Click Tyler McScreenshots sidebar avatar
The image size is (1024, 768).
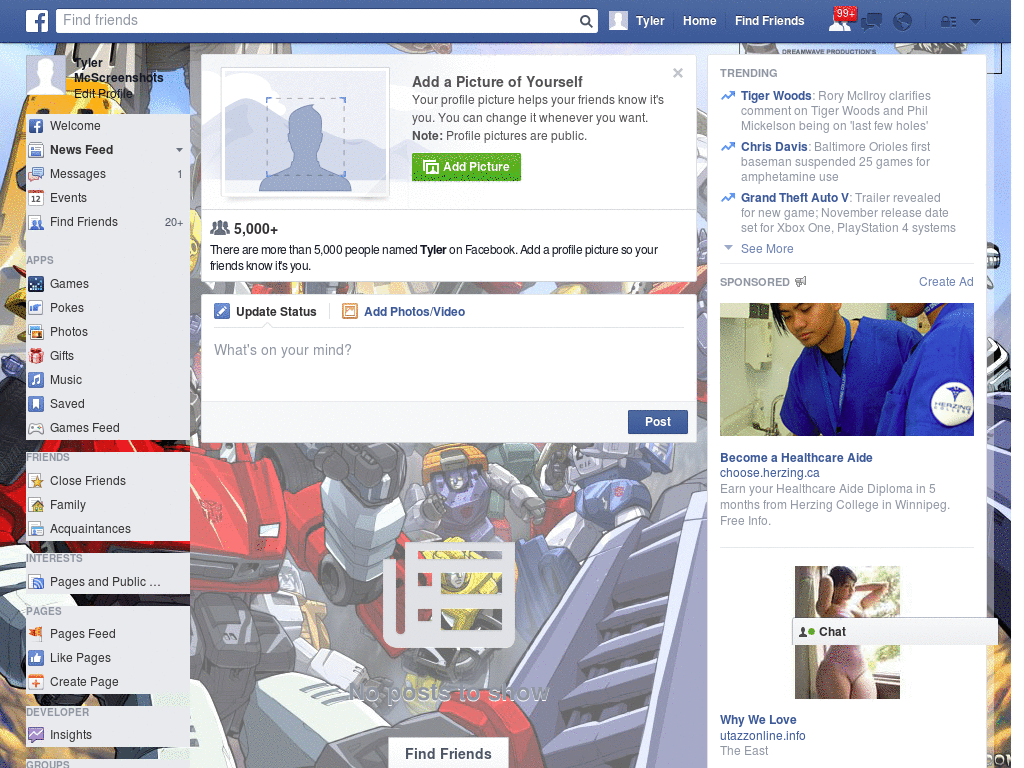(46, 76)
